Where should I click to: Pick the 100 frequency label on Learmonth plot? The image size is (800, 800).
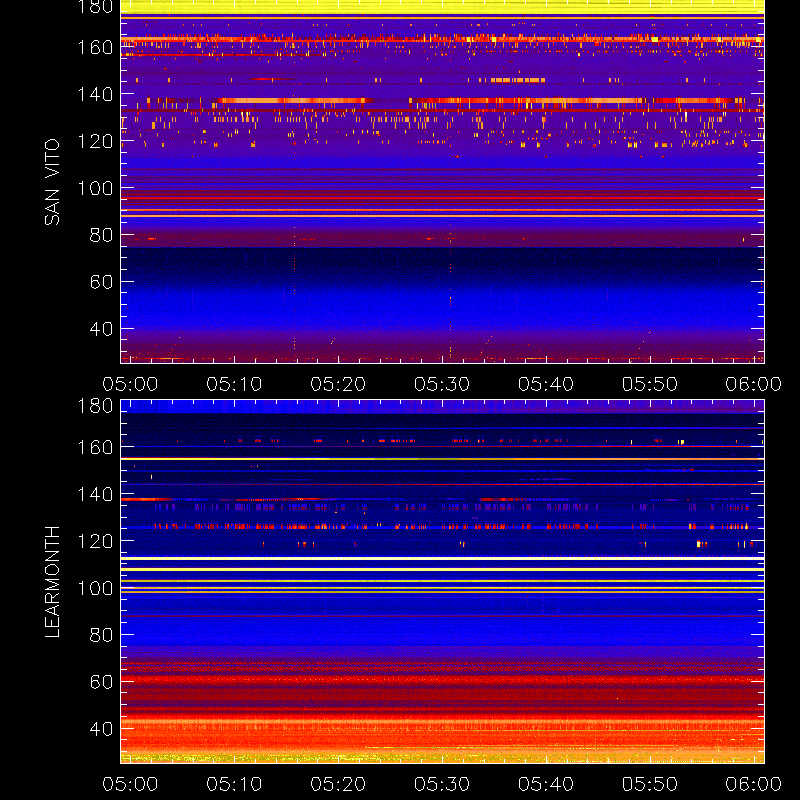[x=95, y=588]
